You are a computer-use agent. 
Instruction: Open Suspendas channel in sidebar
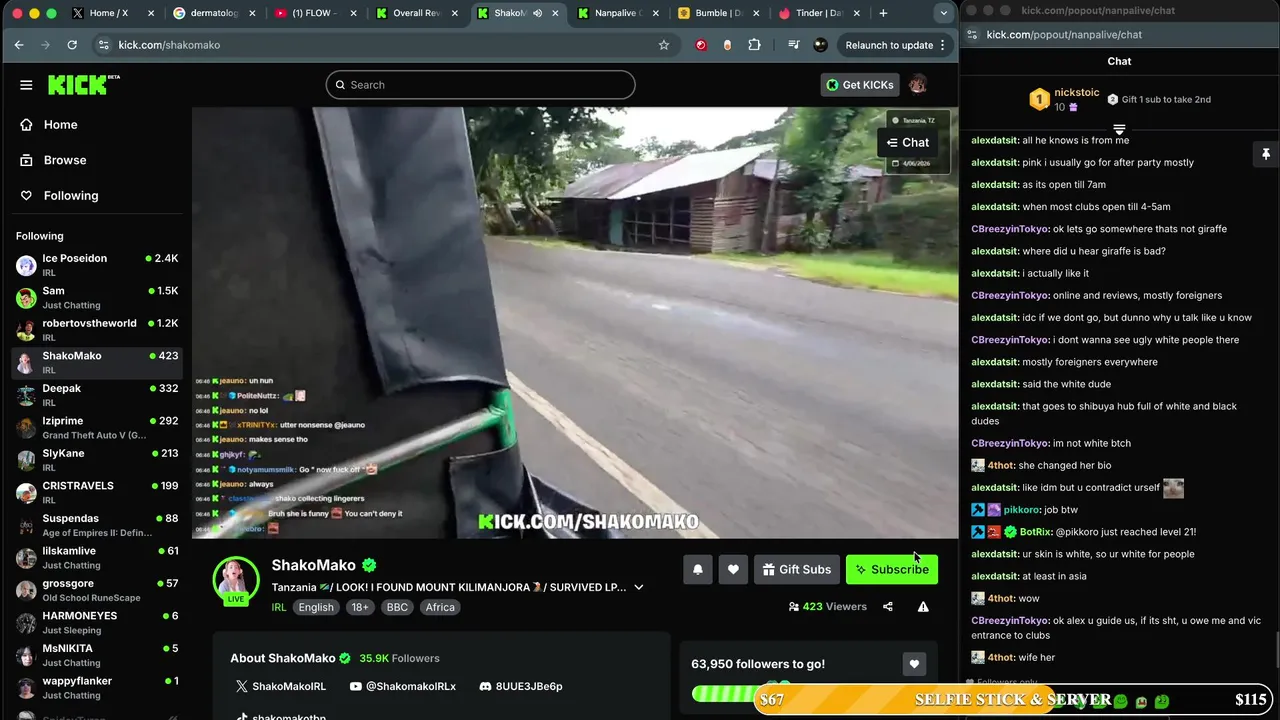96,525
